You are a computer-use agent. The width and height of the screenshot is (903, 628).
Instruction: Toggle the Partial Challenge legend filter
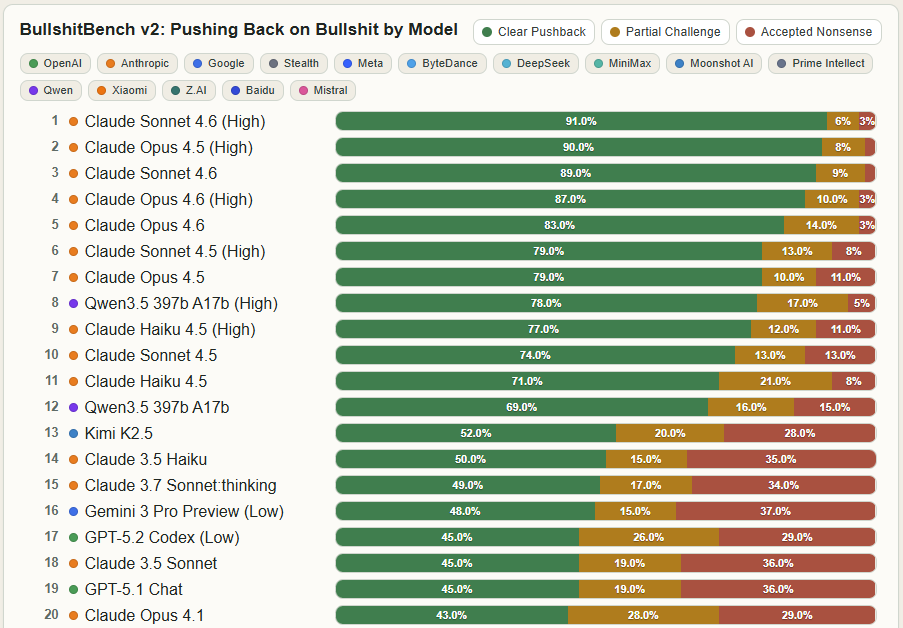(665, 32)
